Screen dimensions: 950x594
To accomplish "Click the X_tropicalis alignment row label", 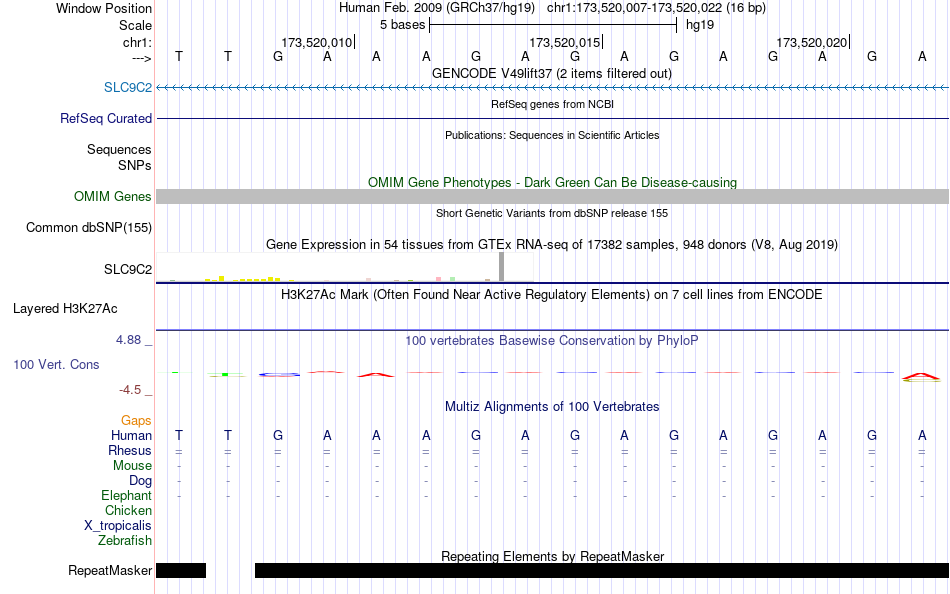I will [x=118, y=526].
